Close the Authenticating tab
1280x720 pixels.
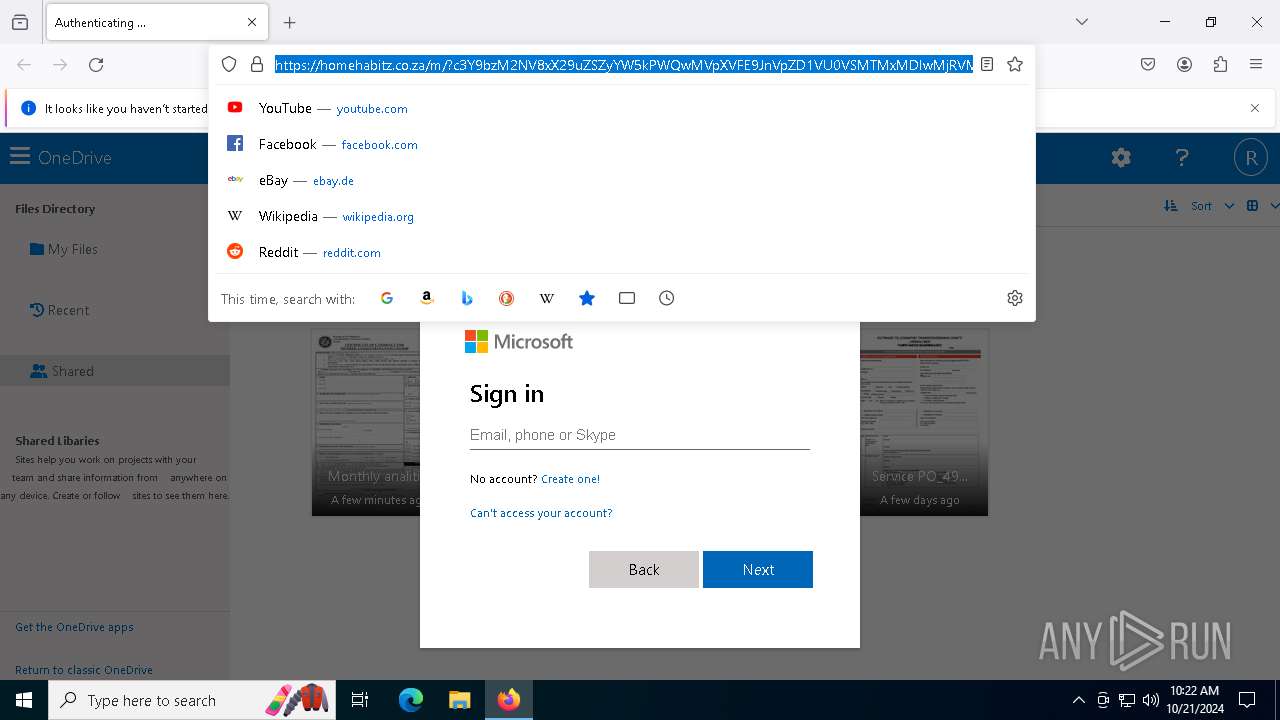coord(252,22)
